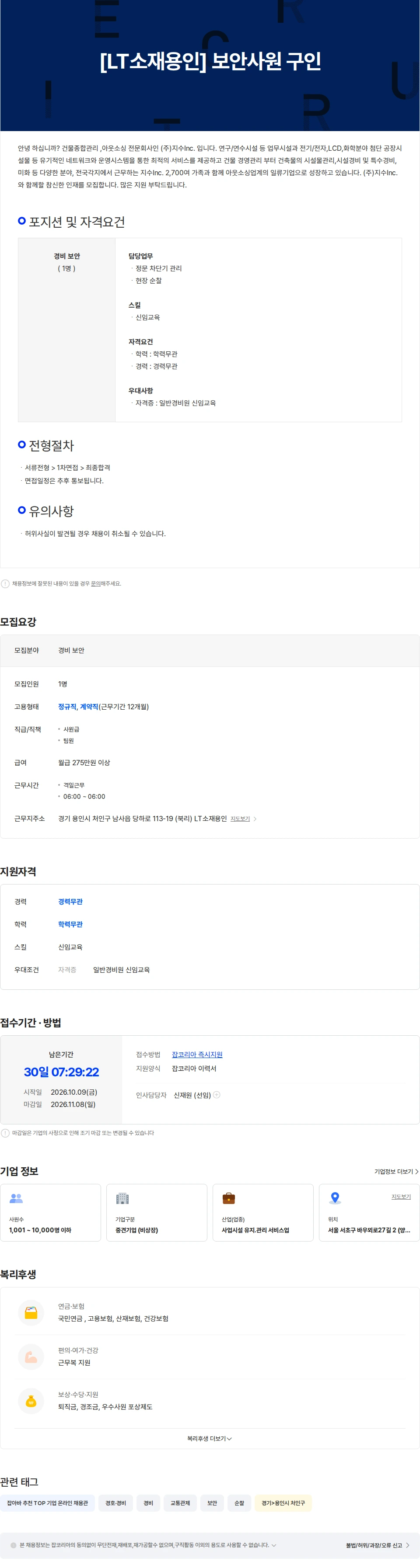Click the 기업구분 중견기업 card
Image resolution: width=420 pixels, height=1568 pixels.
click(x=157, y=1213)
